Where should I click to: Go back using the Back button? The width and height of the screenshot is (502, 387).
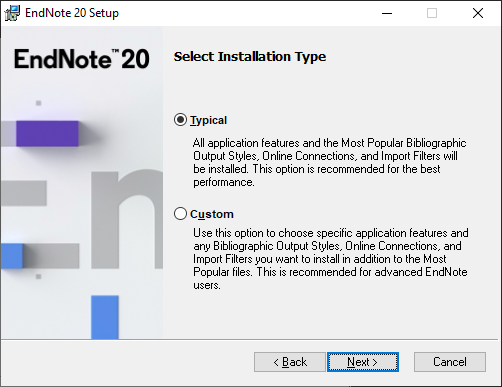click(x=290, y=362)
